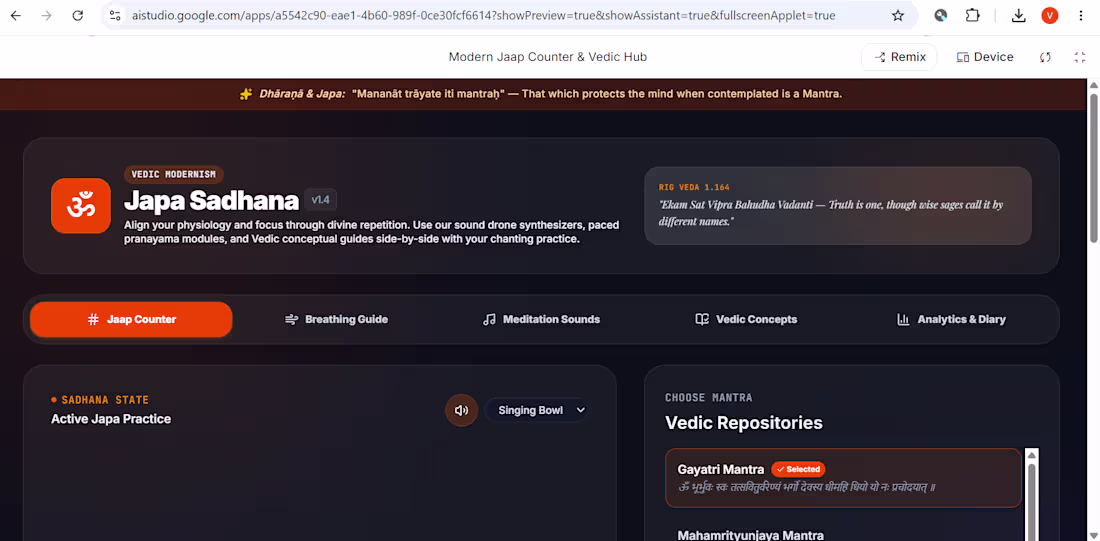Click the v1.4 version badge
Image resolution: width=1100 pixels, height=541 pixels.
tap(321, 200)
